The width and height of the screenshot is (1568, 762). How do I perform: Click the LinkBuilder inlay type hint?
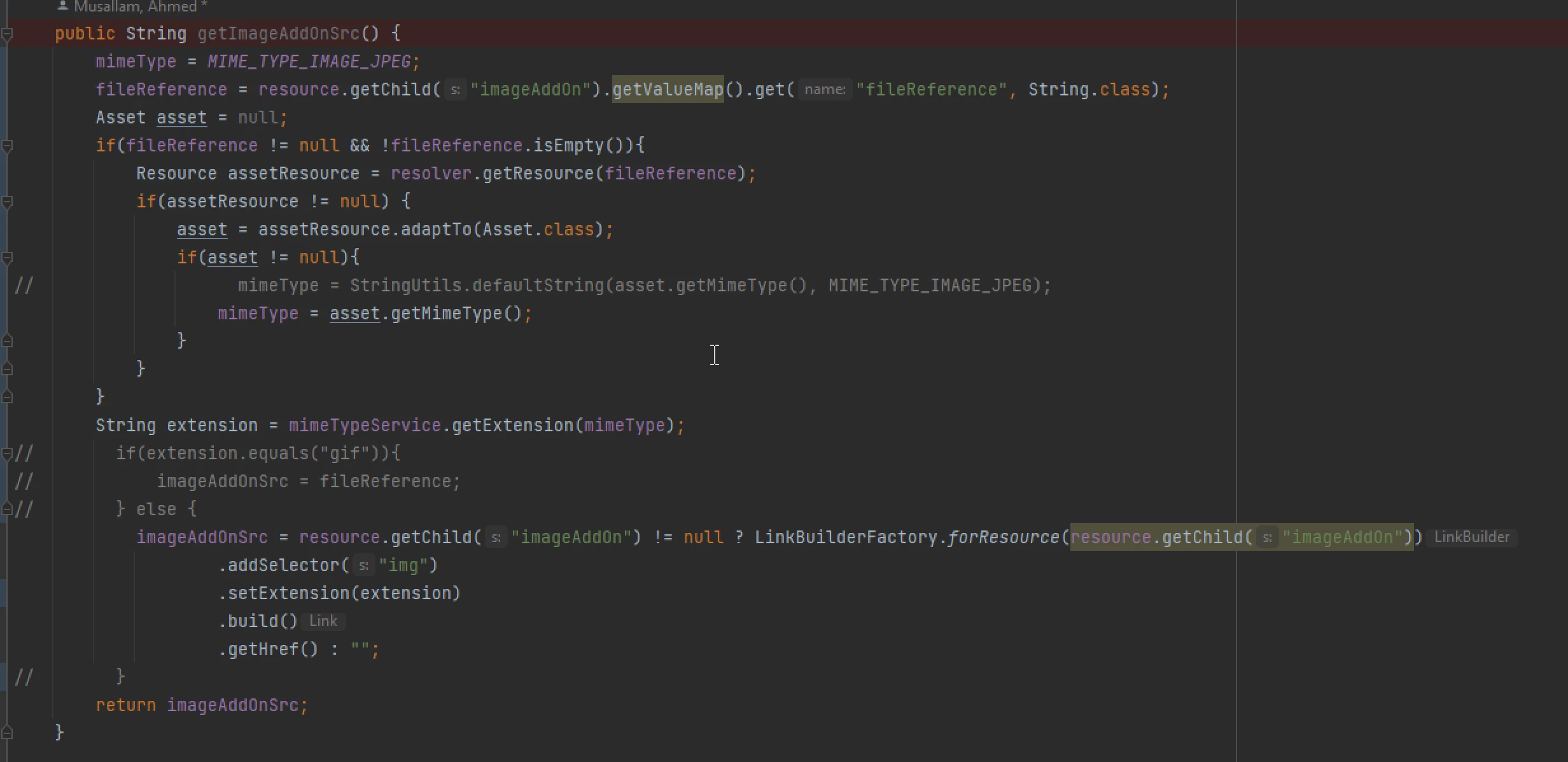(x=1471, y=537)
